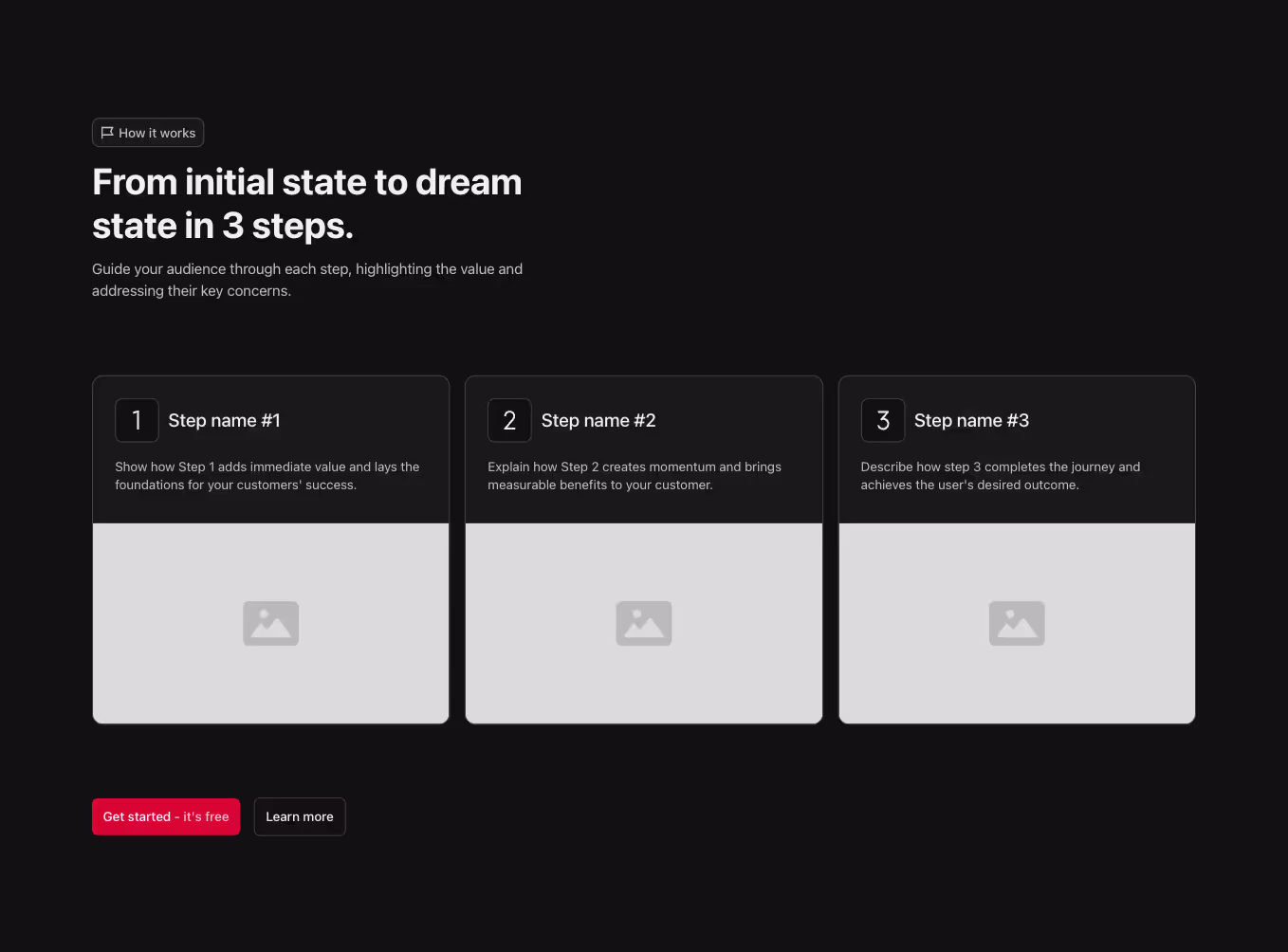Click the flag icon beside How it works
The height and width of the screenshot is (952, 1288).
pyautogui.click(x=107, y=133)
